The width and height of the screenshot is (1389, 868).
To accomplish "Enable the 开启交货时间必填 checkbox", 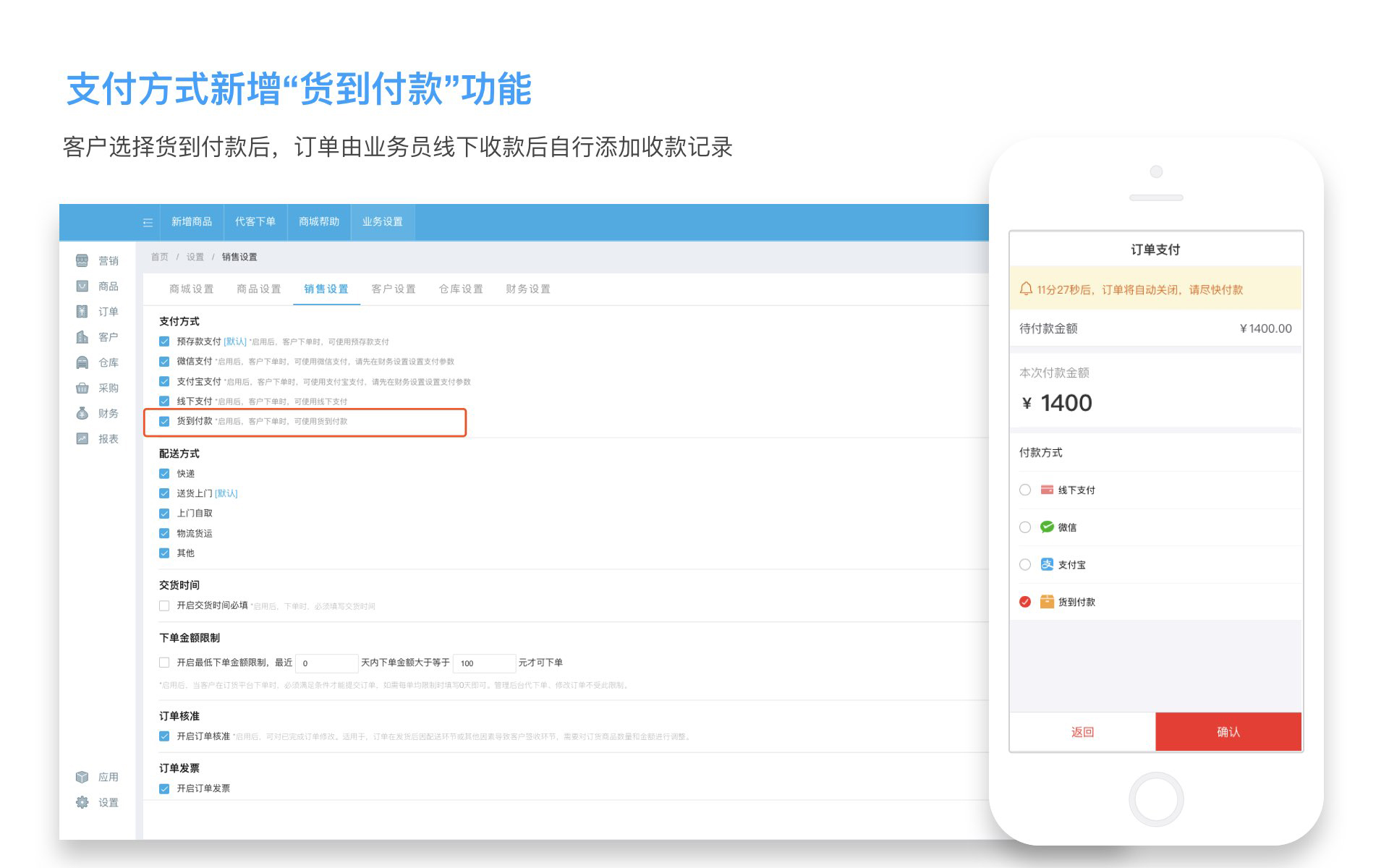I will [164, 606].
